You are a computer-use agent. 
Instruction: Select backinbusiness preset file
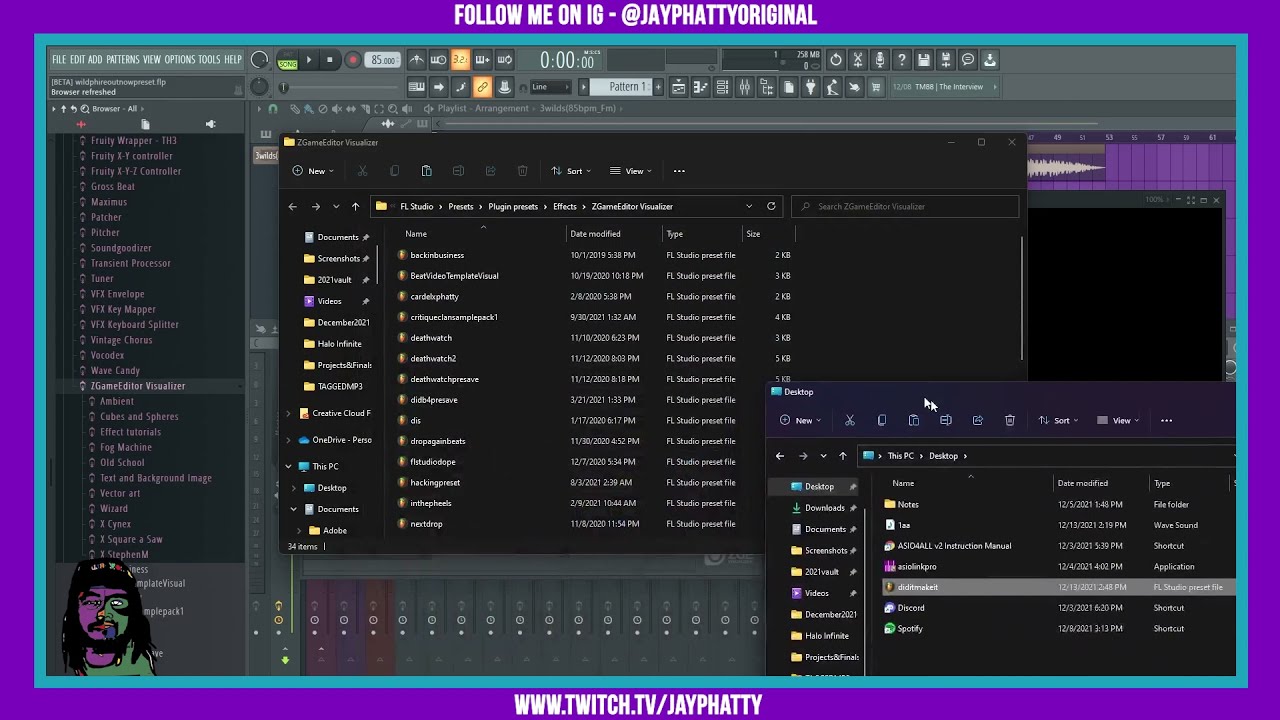(x=437, y=255)
